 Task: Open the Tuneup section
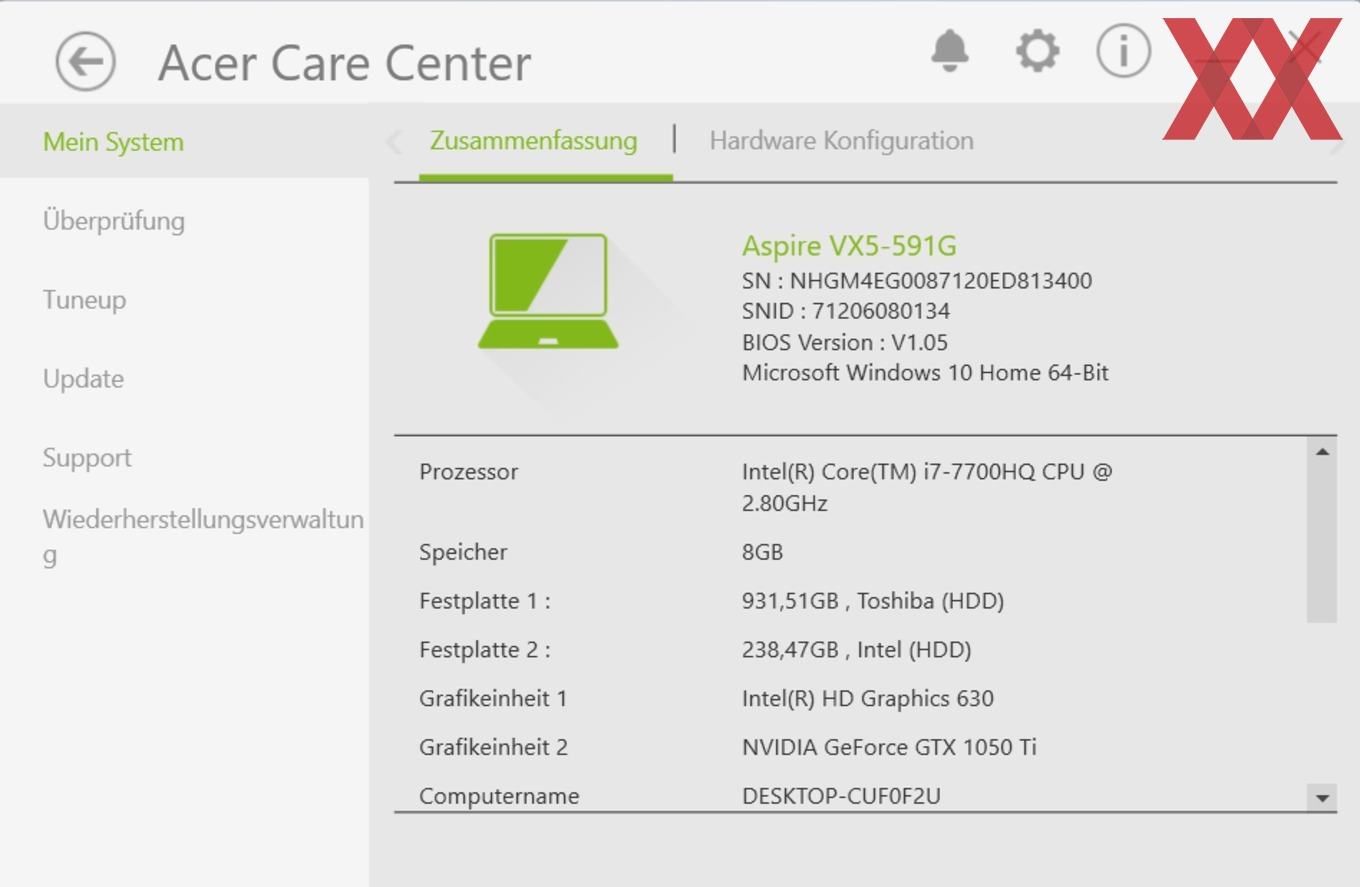click(84, 300)
